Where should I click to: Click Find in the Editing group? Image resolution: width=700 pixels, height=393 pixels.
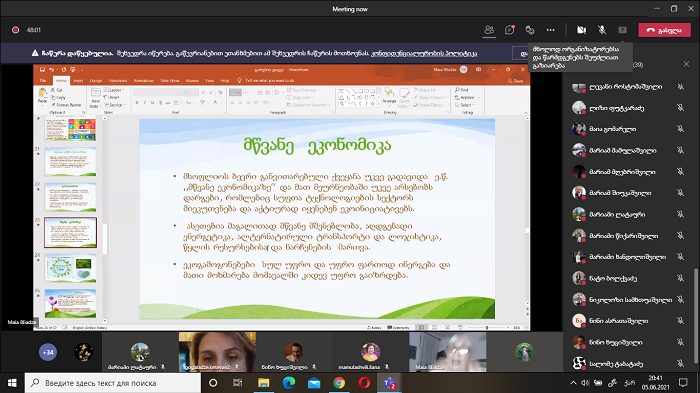(x=462, y=90)
